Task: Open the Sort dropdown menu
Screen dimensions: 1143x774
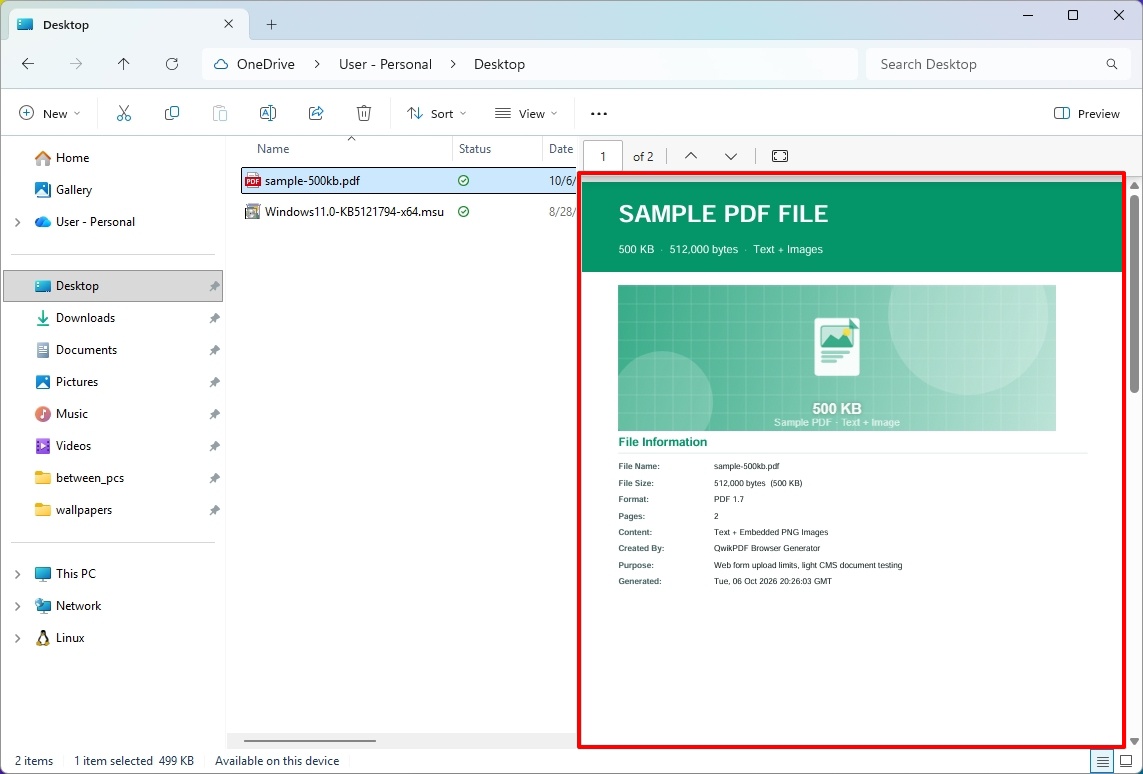Action: point(437,113)
